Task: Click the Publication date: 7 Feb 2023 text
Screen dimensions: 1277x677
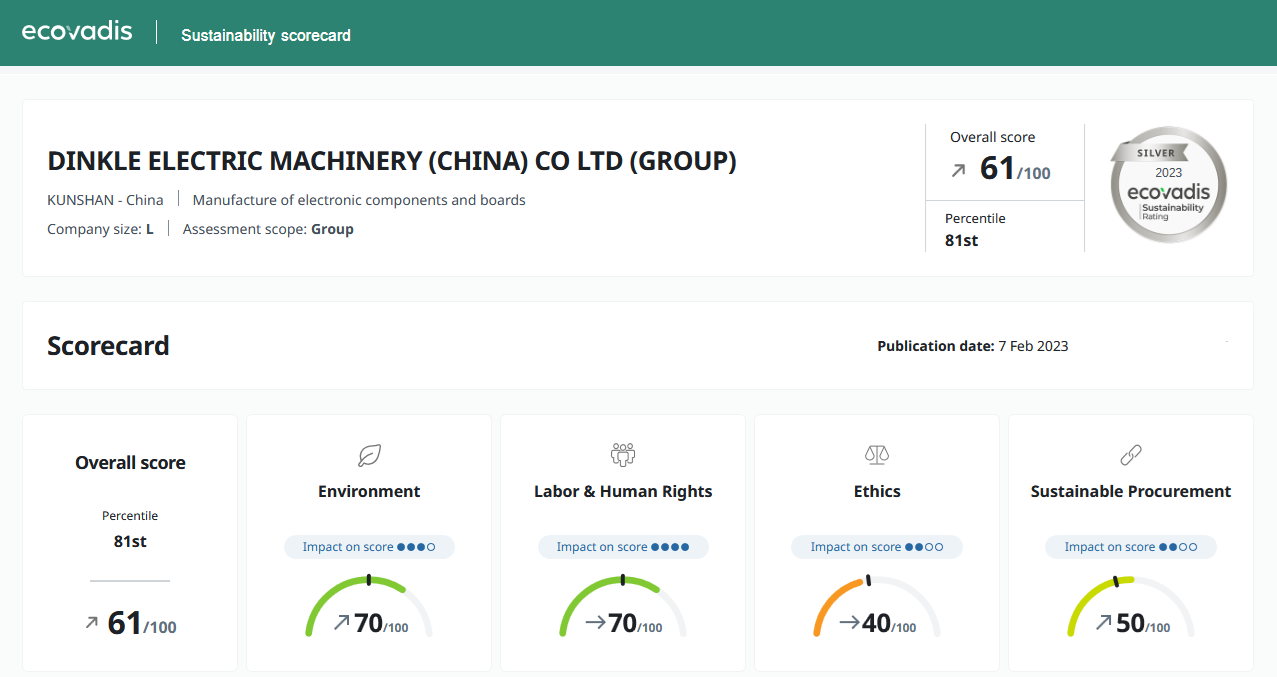Action: (973, 346)
